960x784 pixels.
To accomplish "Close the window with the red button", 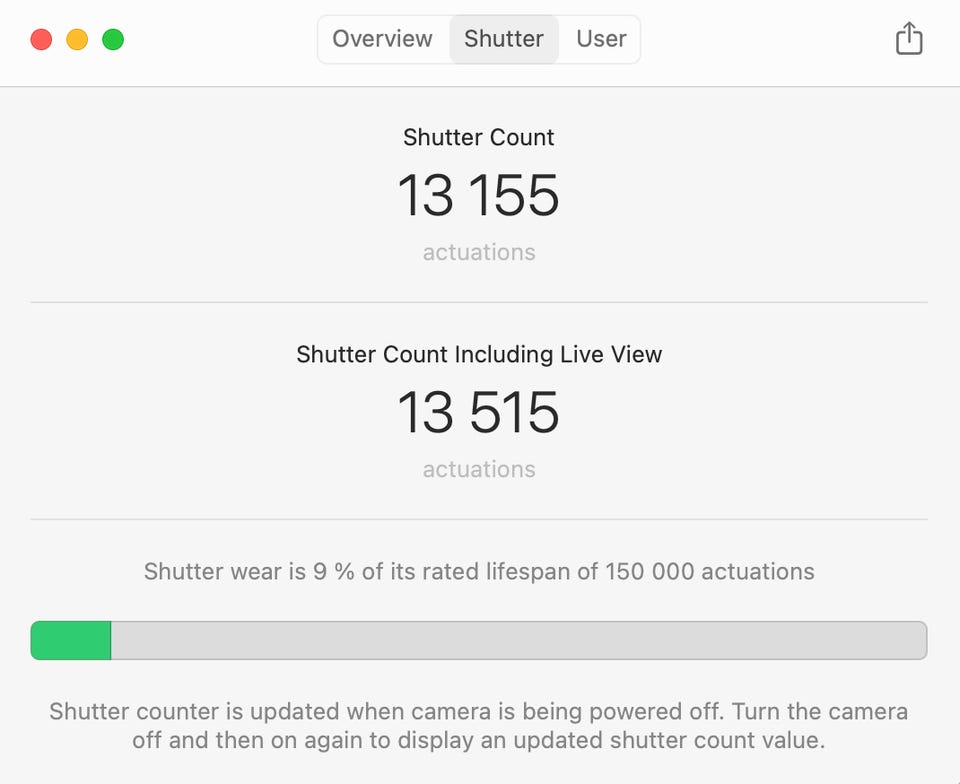I will 41,40.
